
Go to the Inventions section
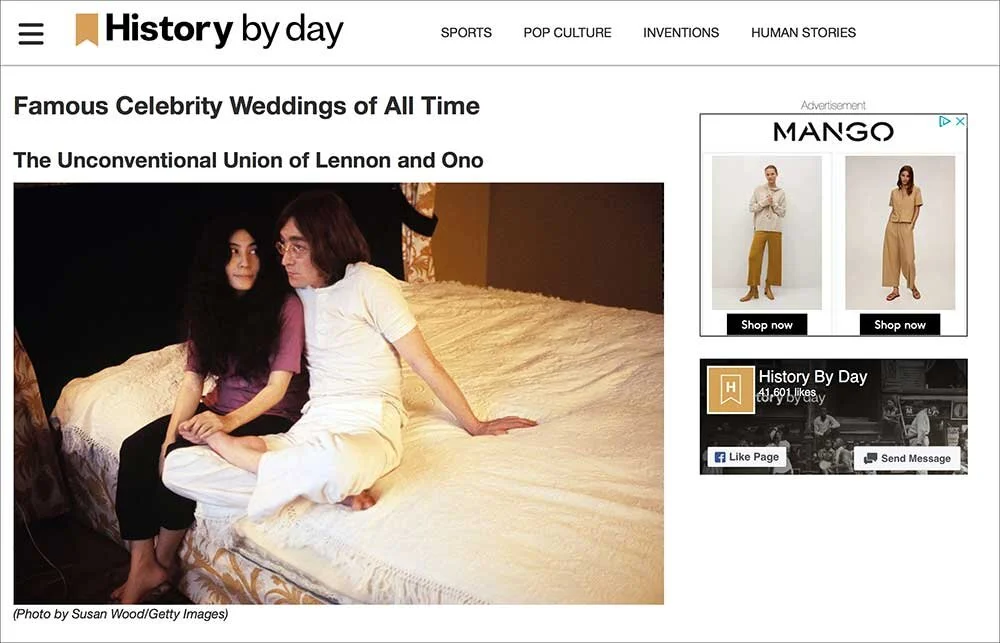680,33
